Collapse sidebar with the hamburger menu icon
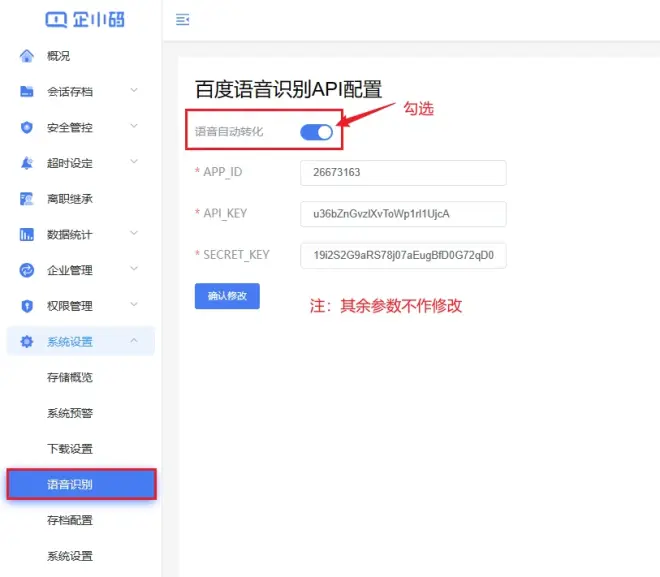Viewport: 660px width, 577px height. (182, 20)
